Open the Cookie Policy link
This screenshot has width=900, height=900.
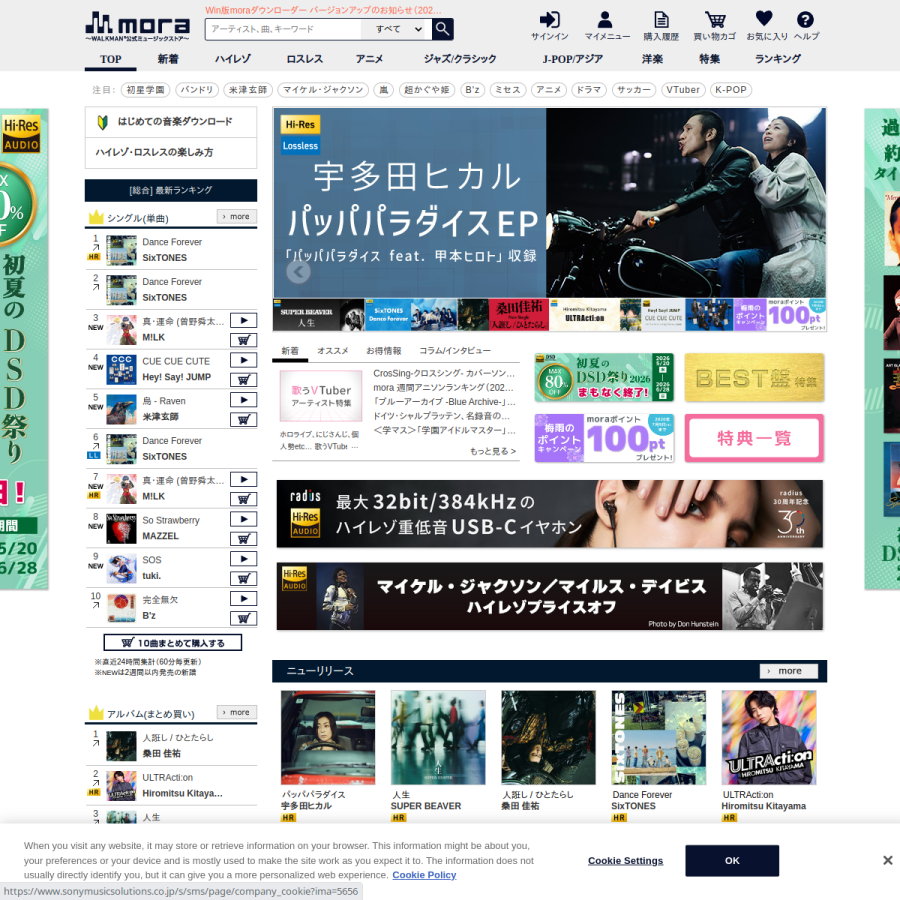point(424,875)
